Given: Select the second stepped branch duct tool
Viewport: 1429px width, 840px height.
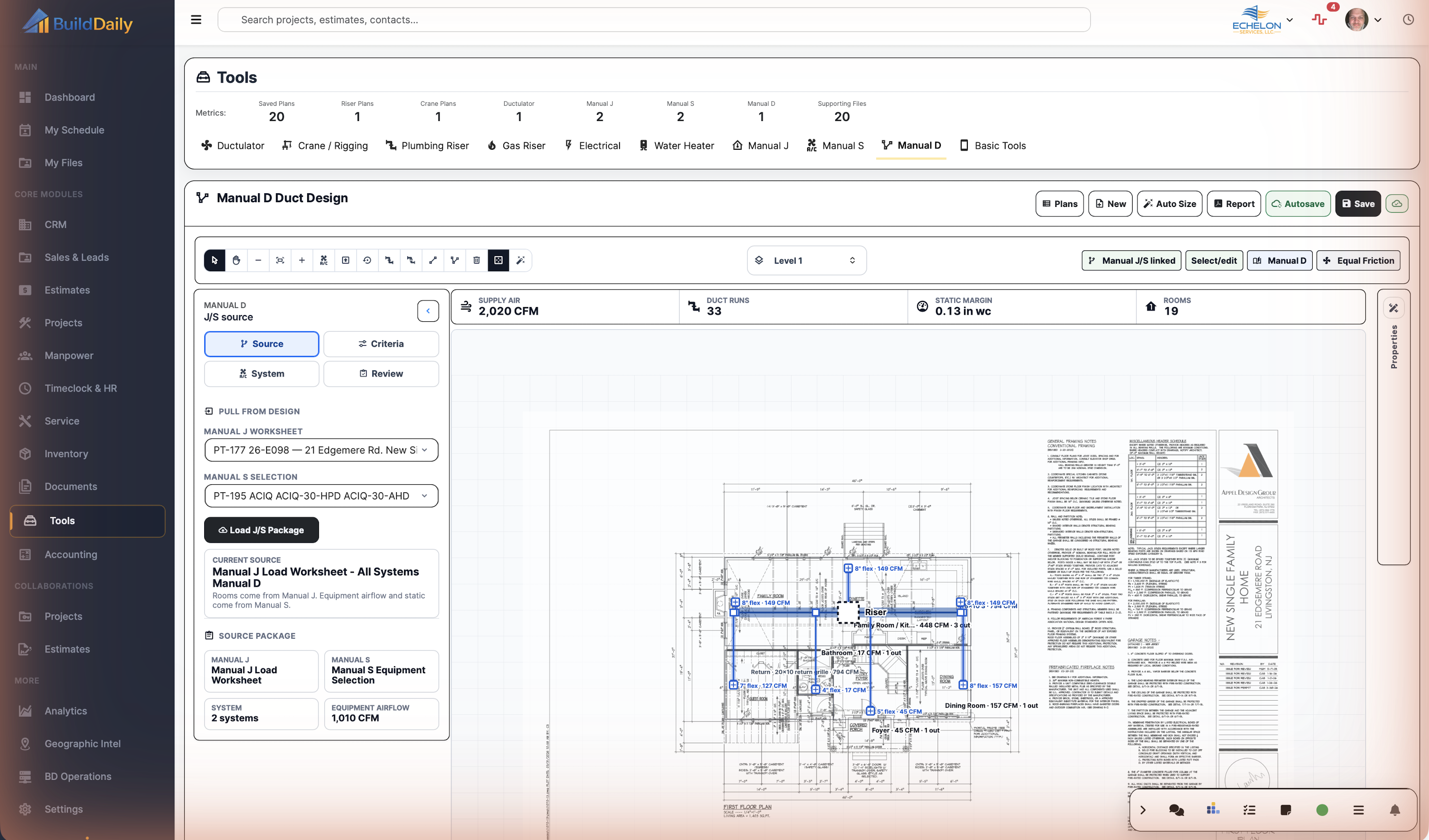Looking at the screenshot, I should click(x=411, y=260).
